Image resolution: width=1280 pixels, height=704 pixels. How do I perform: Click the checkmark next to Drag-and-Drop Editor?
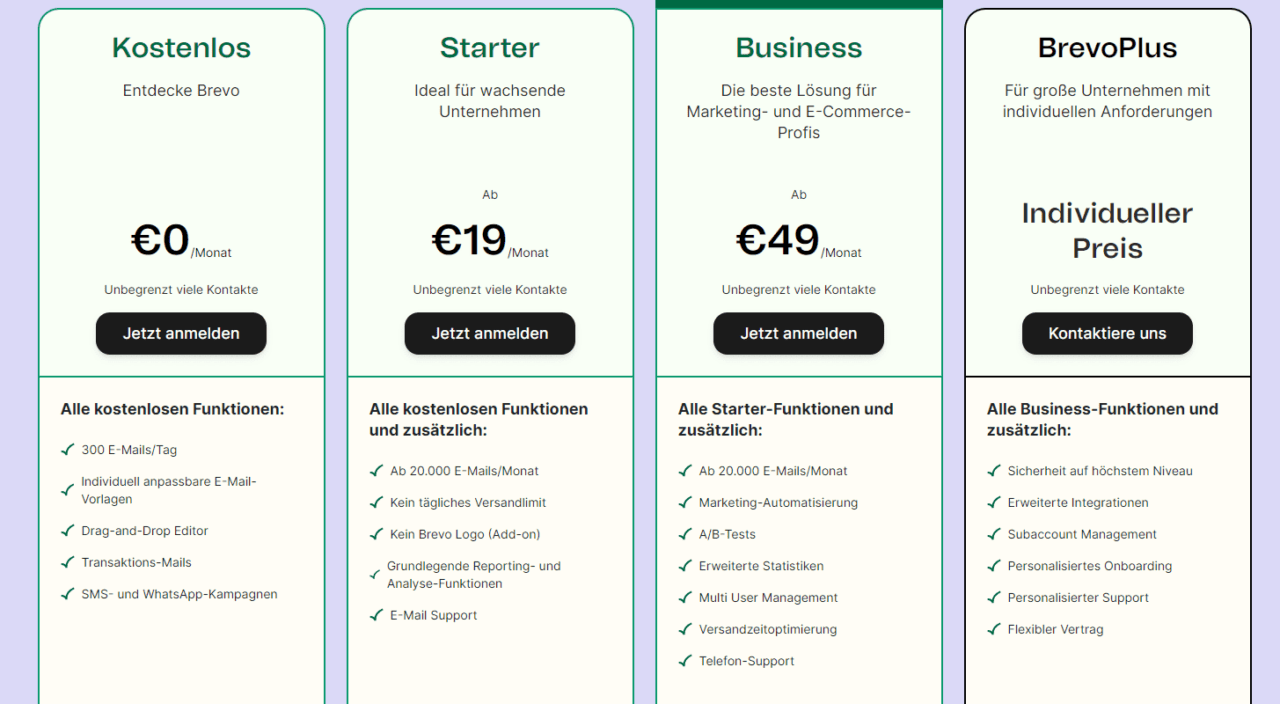click(x=68, y=531)
